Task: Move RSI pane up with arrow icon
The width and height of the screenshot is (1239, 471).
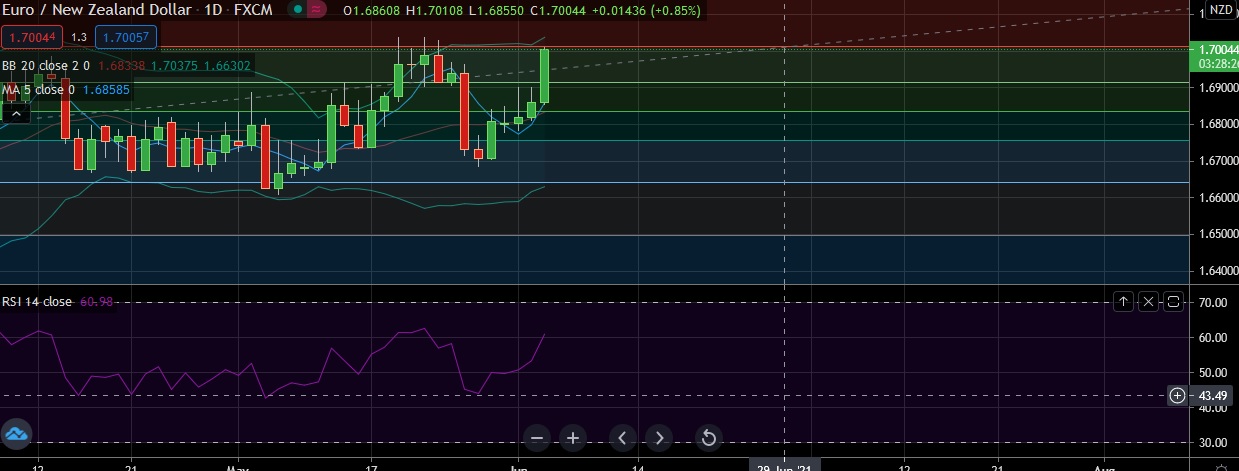Action: pyautogui.click(x=1122, y=301)
